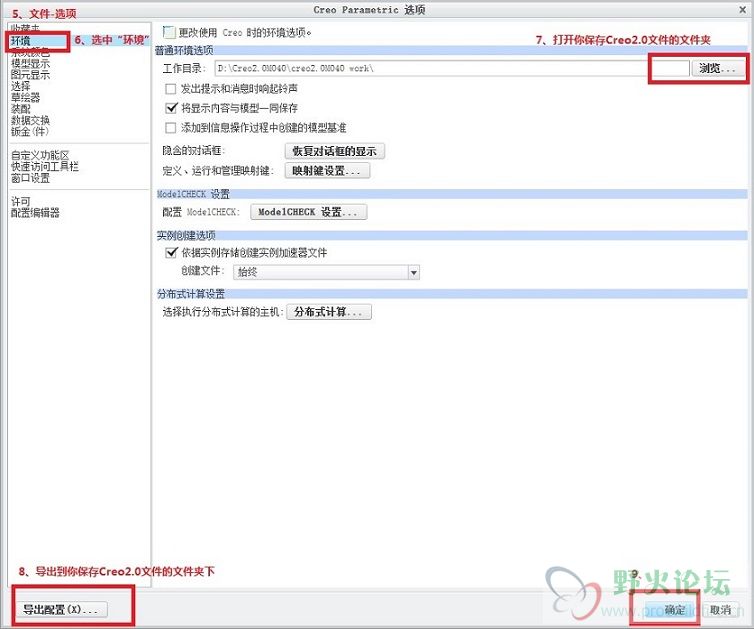This screenshot has width=754, height=629.
Task: Open the 创建文件 dropdown
Action: point(327,272)
